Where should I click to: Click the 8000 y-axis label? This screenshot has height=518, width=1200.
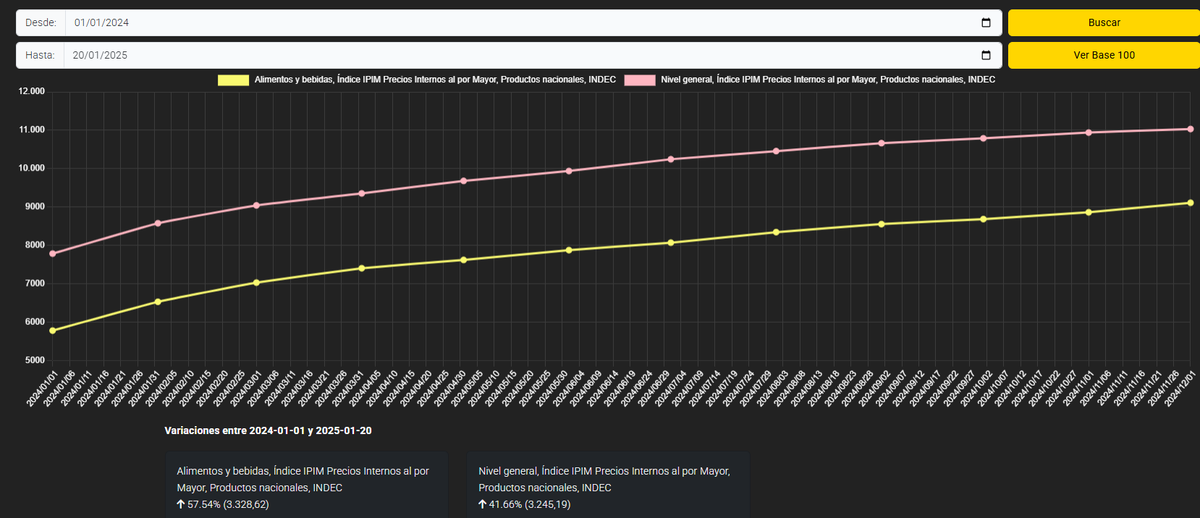[35, 245]
